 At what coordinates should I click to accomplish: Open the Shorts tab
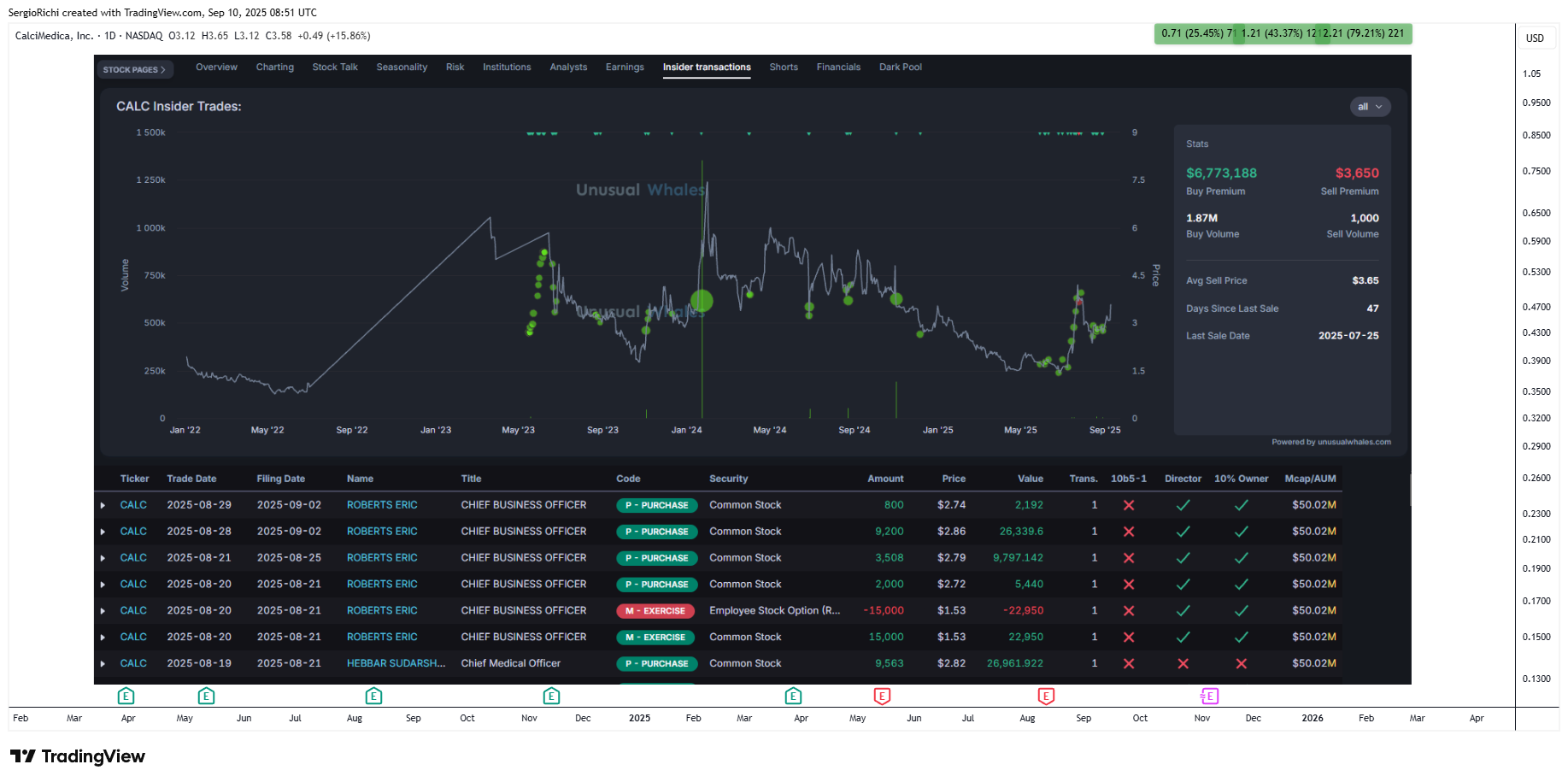[784, 67]
